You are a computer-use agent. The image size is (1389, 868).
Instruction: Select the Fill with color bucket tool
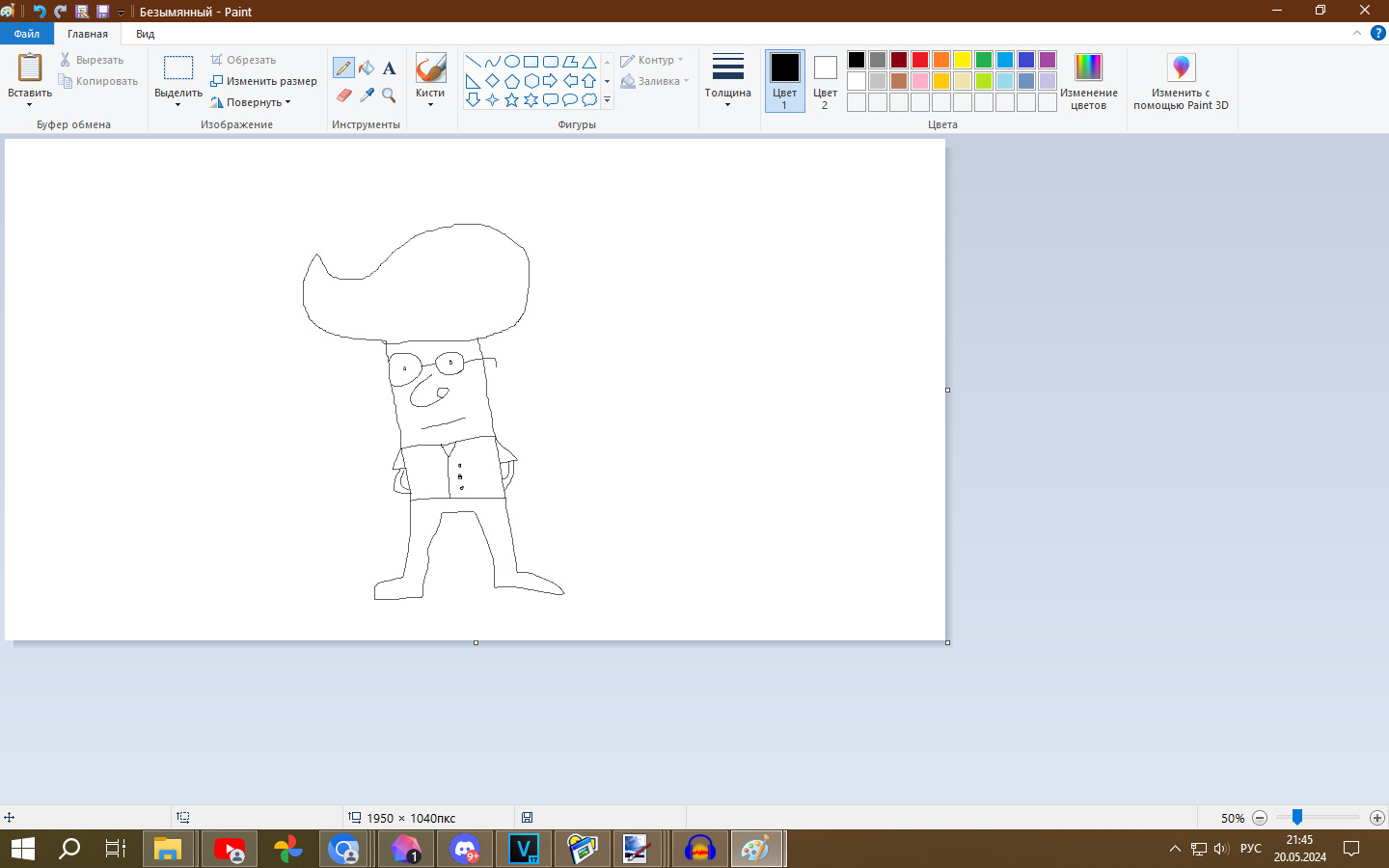(367, 68)
